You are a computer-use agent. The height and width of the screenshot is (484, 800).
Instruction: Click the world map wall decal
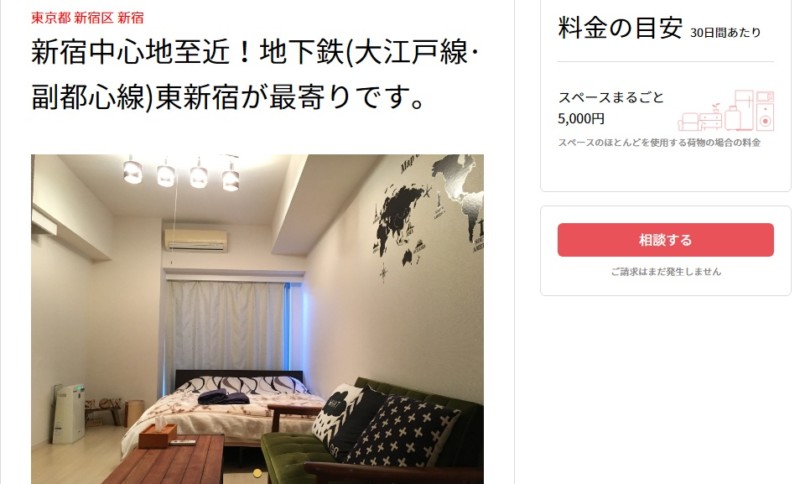click(428, 214)
